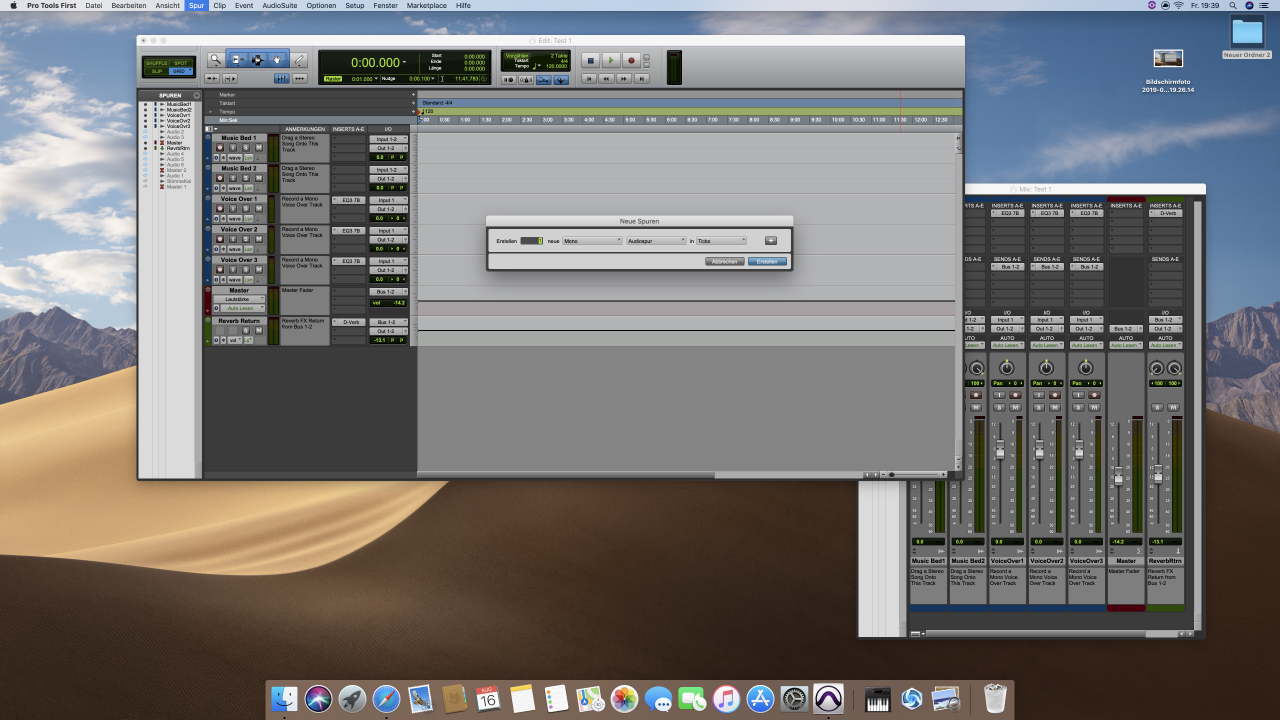Open EQ3 7B insert on Voice Over 1
1280x720 pixels.
click(x=349, y=200)
